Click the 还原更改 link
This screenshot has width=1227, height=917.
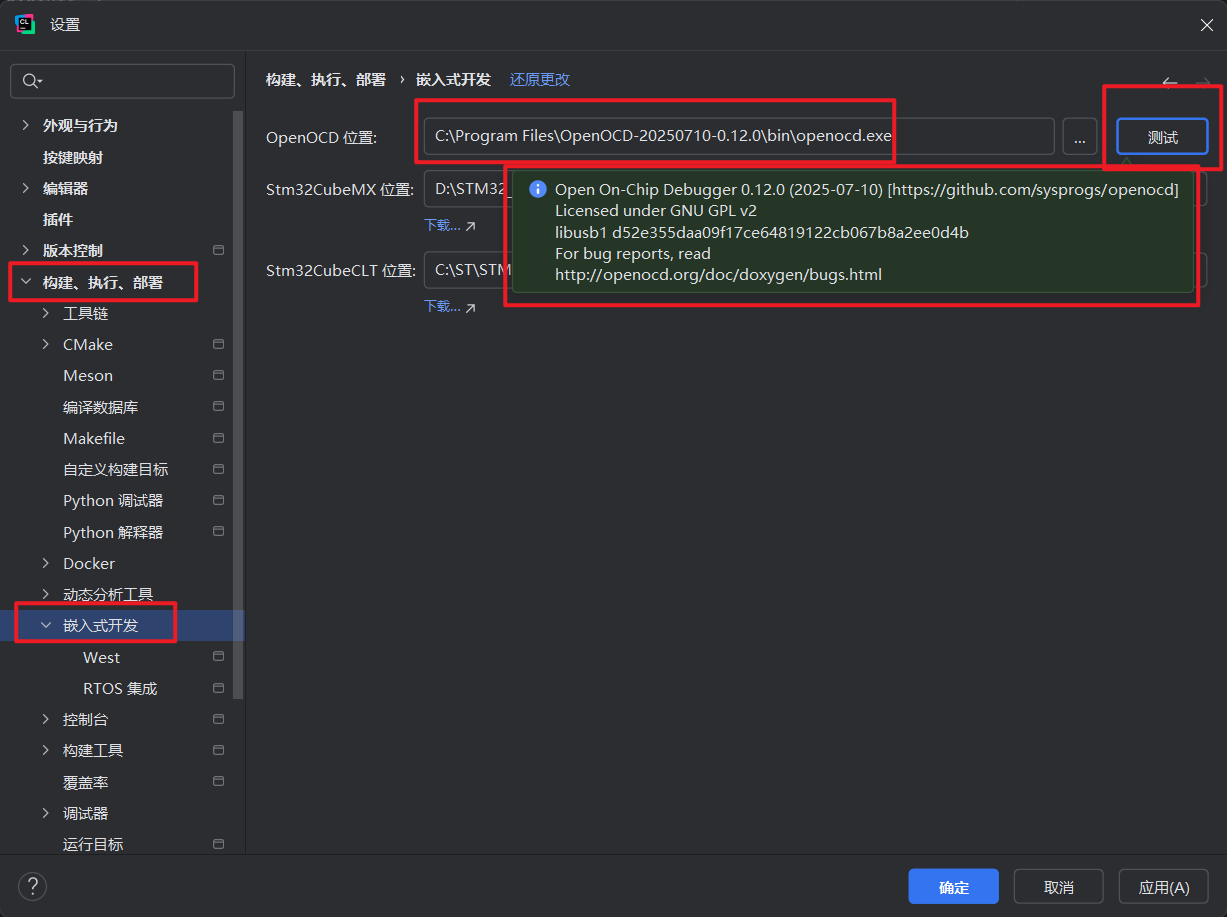point(540,79)
